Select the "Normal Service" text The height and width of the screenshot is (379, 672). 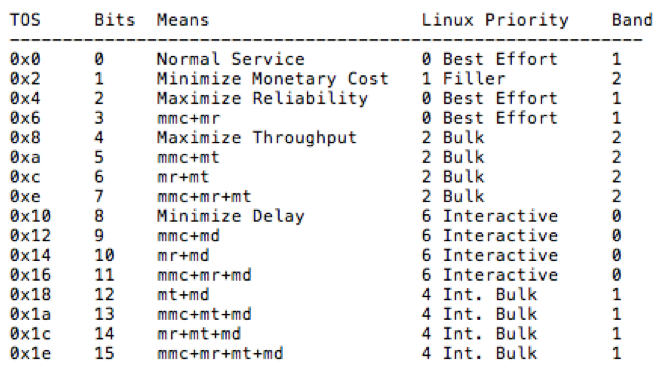[x=231, y=59]
